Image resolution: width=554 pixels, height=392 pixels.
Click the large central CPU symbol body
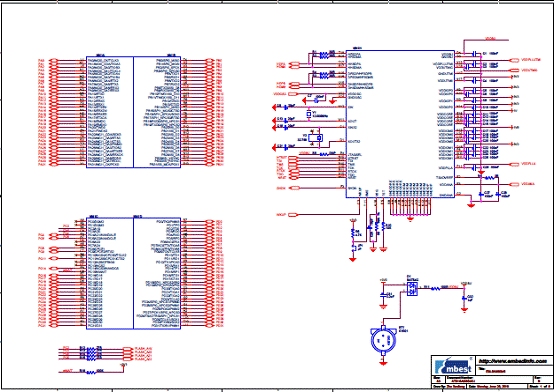[x=400, y=124]
